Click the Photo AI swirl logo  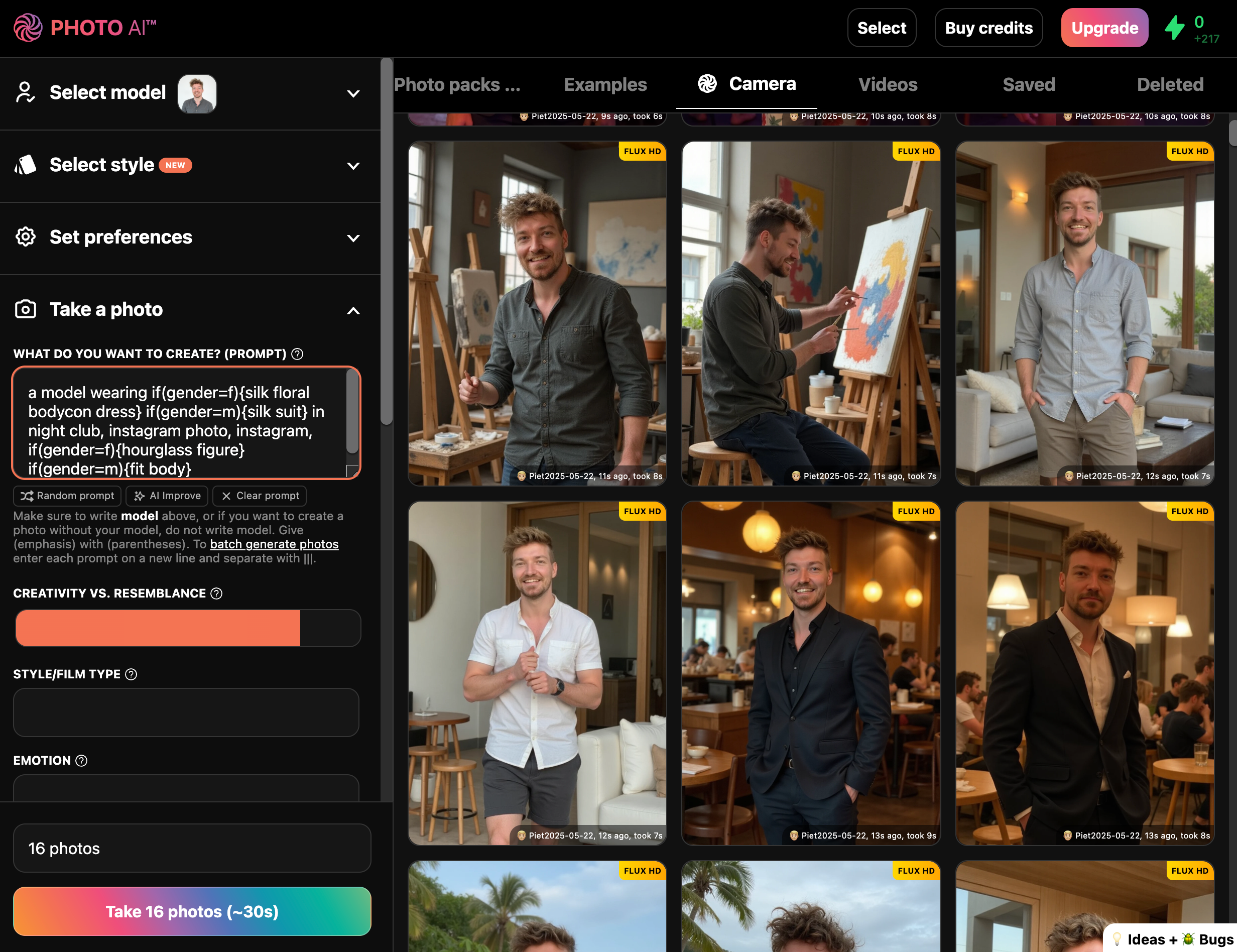click(x=27, y=27)
